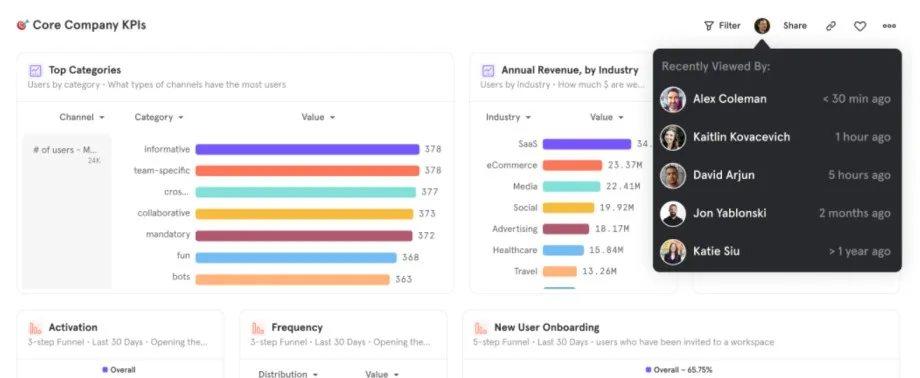The height and width of the screenshot is (378, 920).
Task: Open the Annual Revenue, by Industry title
Action: click(570, 70)
